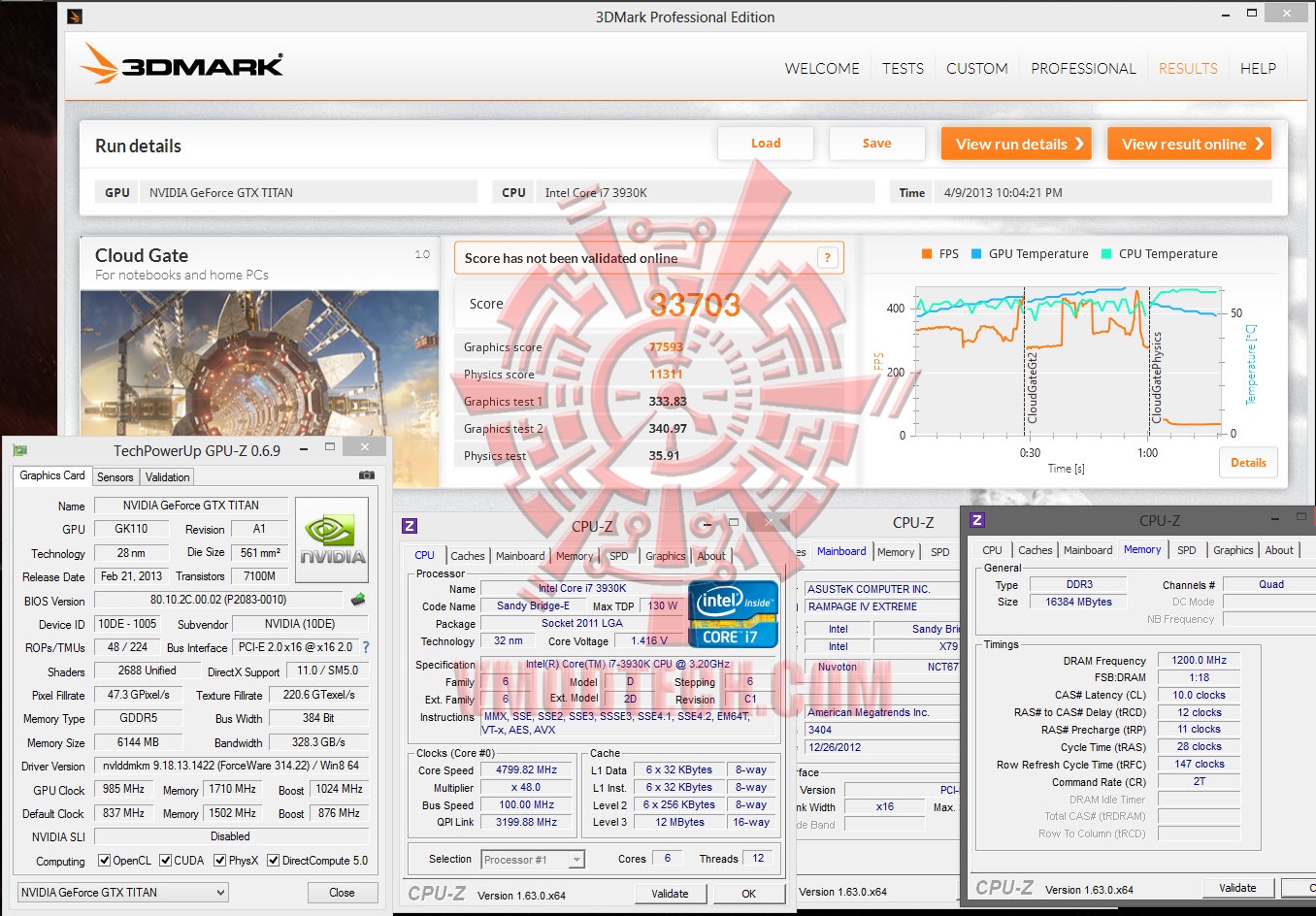Click the Details button under the chart

[1248, 463]
